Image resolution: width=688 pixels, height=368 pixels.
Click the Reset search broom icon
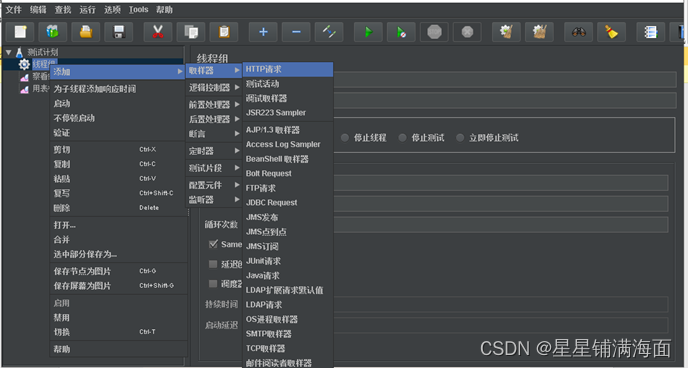(x=612, y=32)
